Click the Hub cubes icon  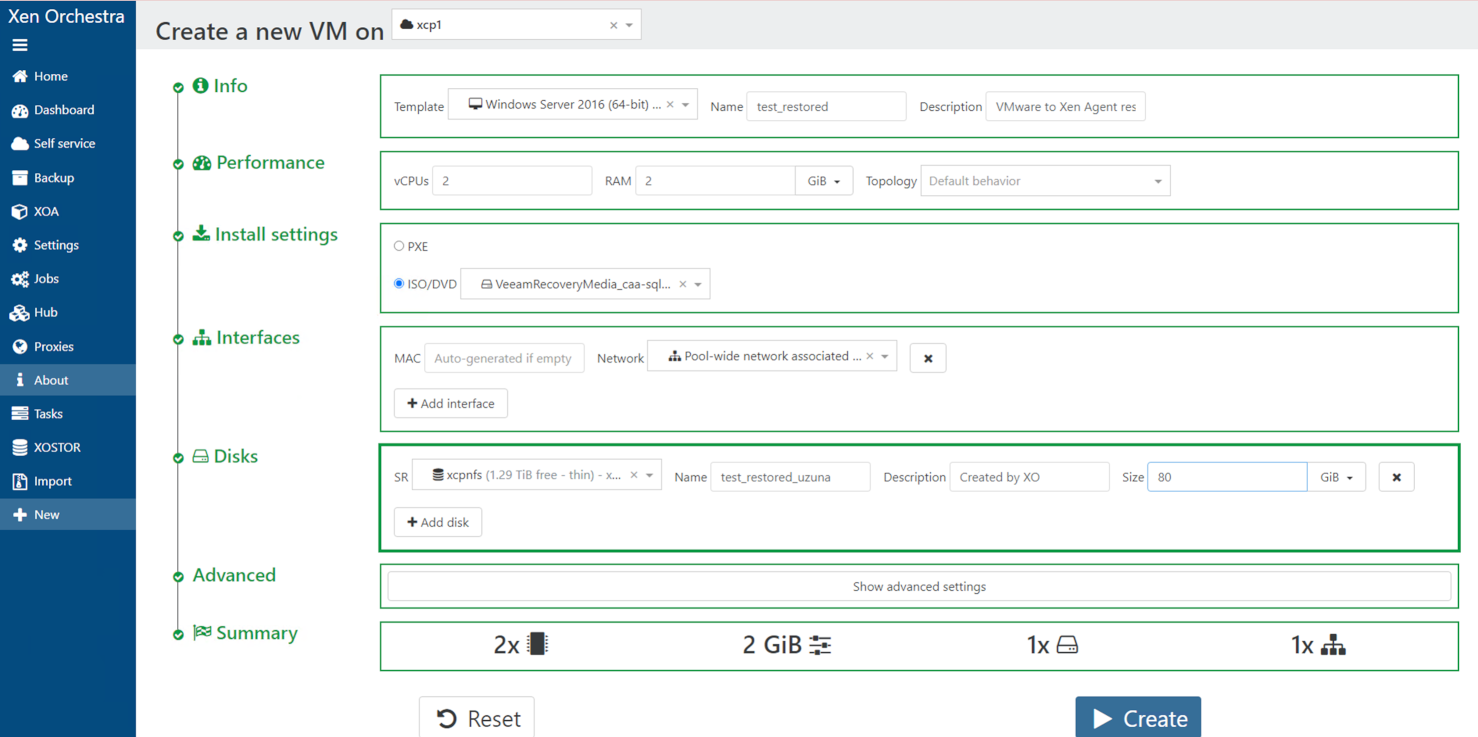20,313
